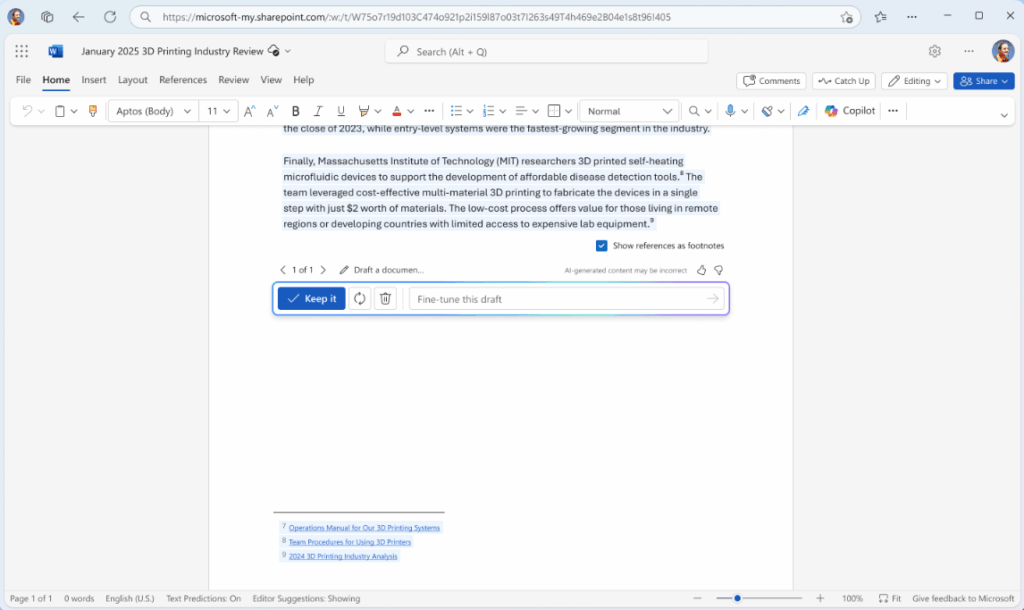Apply red font color
1024x610 pixels.
point(396,111)
